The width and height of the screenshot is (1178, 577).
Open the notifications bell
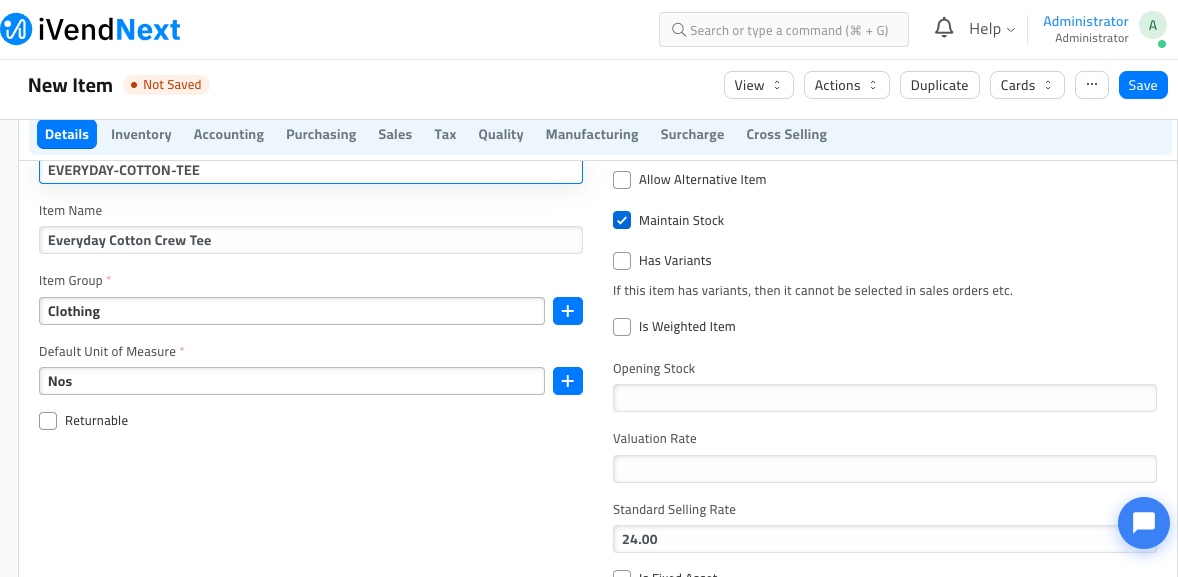click(944, 29)
